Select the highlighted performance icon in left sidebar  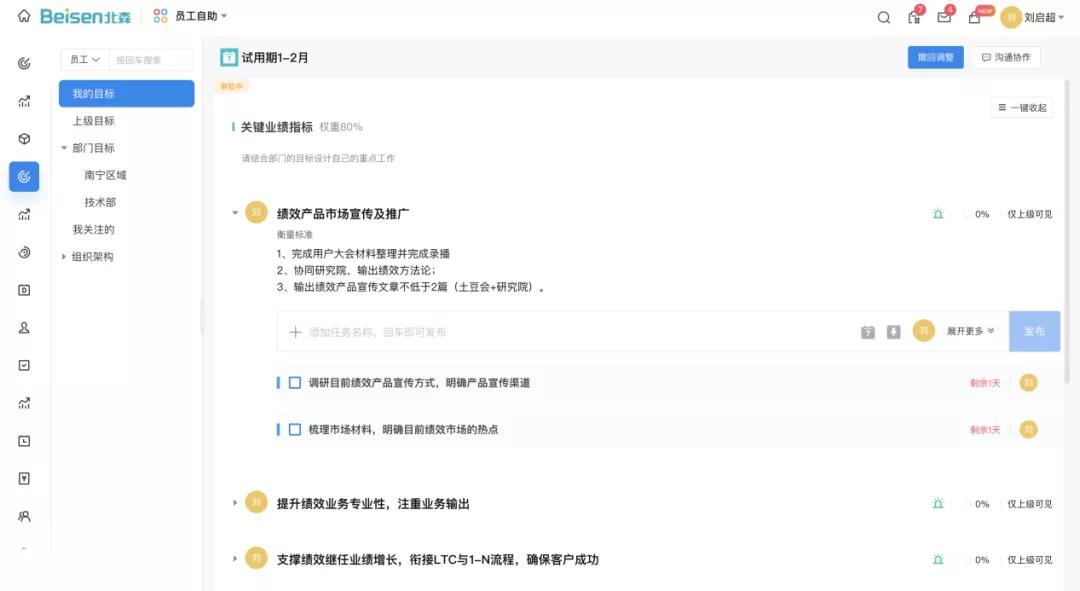[23, 176]
